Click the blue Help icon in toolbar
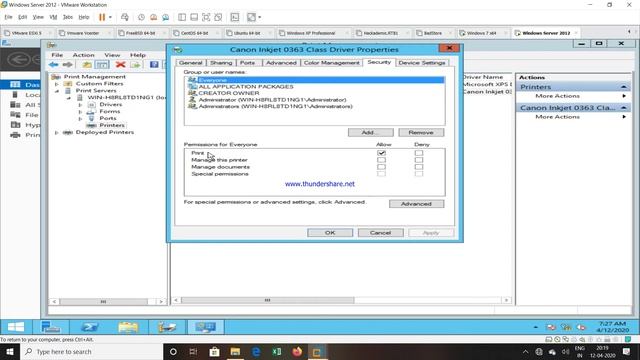The image size is (640, 360). tap(154, 64)
